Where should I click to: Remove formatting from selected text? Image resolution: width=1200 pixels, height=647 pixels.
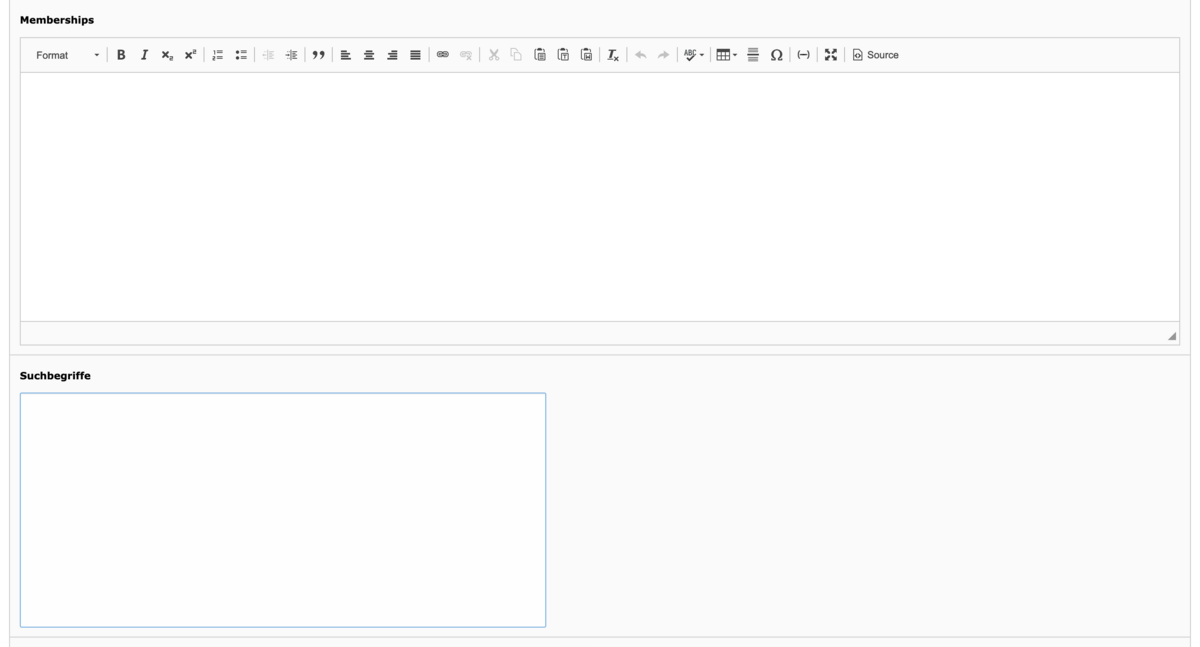(613, 55)
